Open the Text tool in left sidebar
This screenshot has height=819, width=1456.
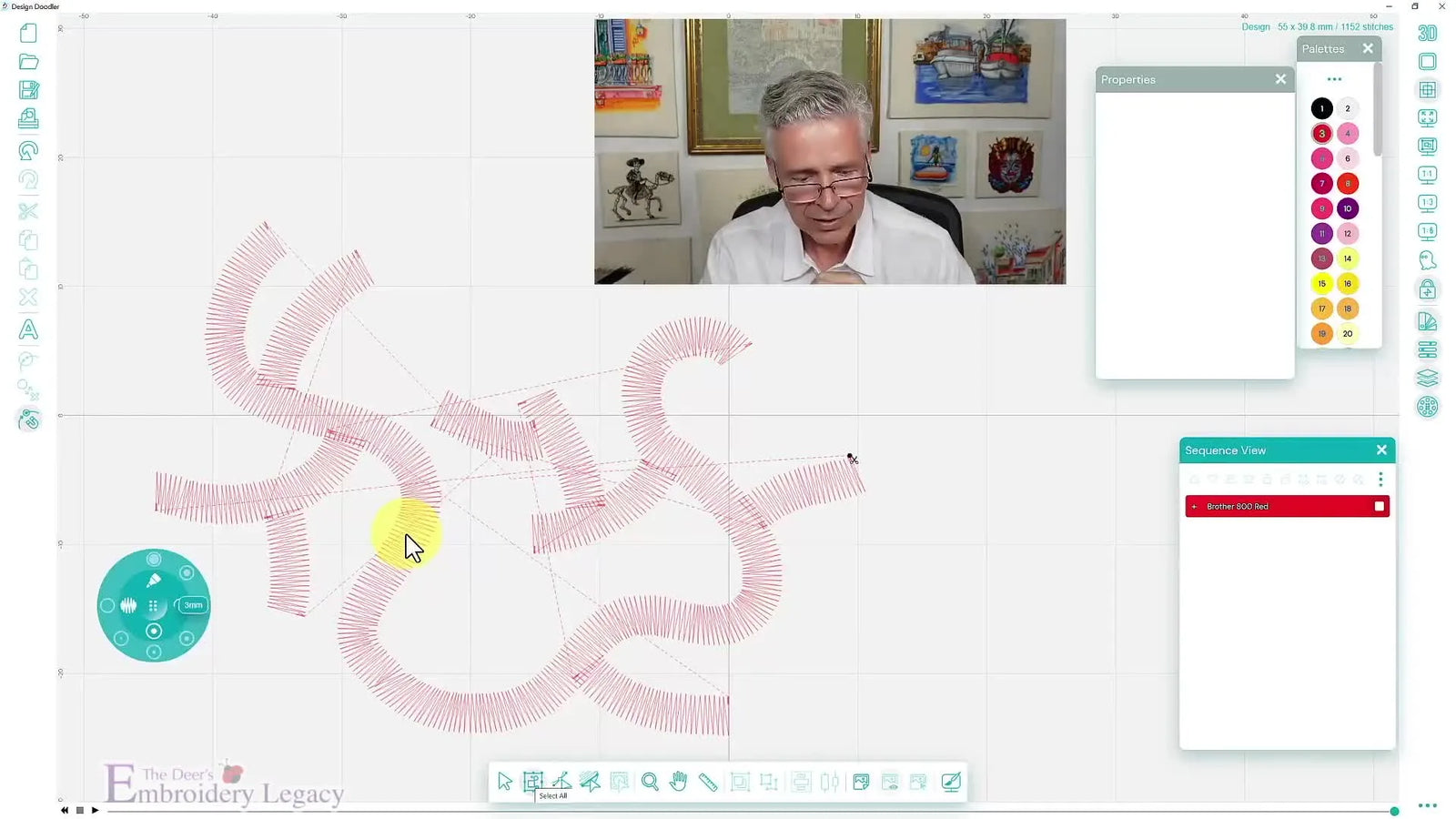click(28, 330)
